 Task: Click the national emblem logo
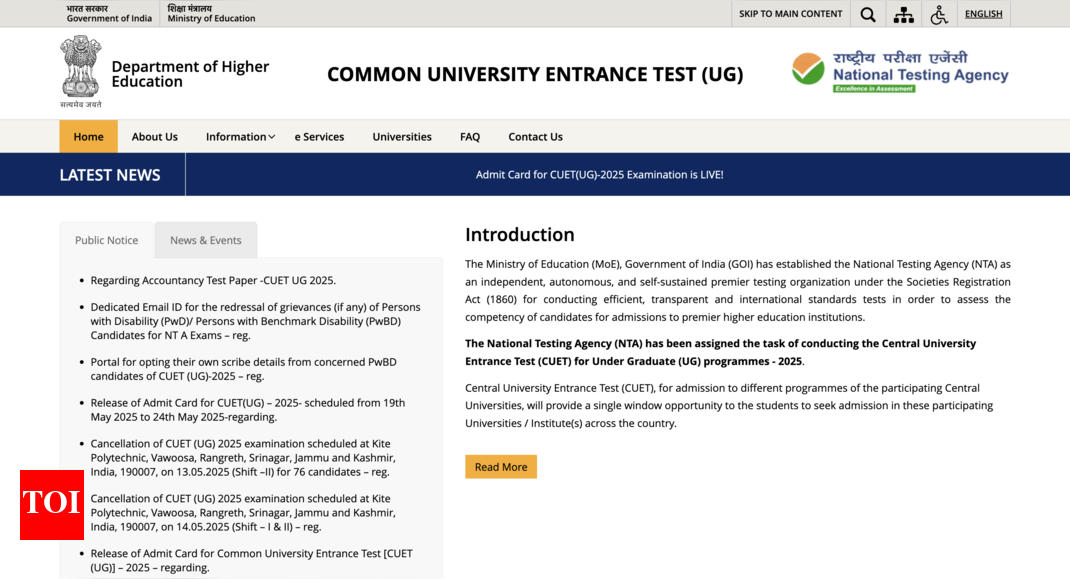[81, 72]
